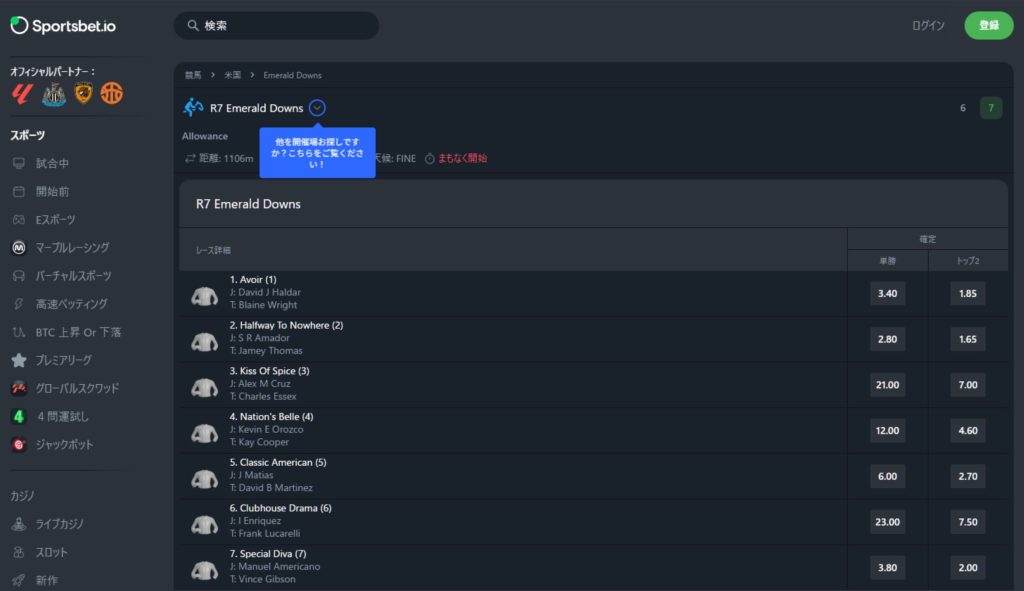Click the ジャックポット icon
Screen dimensions: 1024x591
tap(19, 444)
